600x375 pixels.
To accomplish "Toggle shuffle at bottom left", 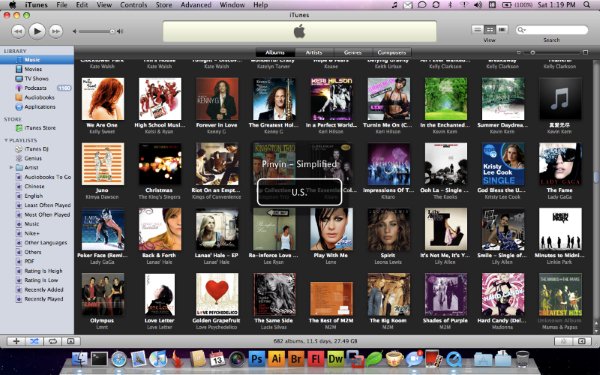I will 34,341.
